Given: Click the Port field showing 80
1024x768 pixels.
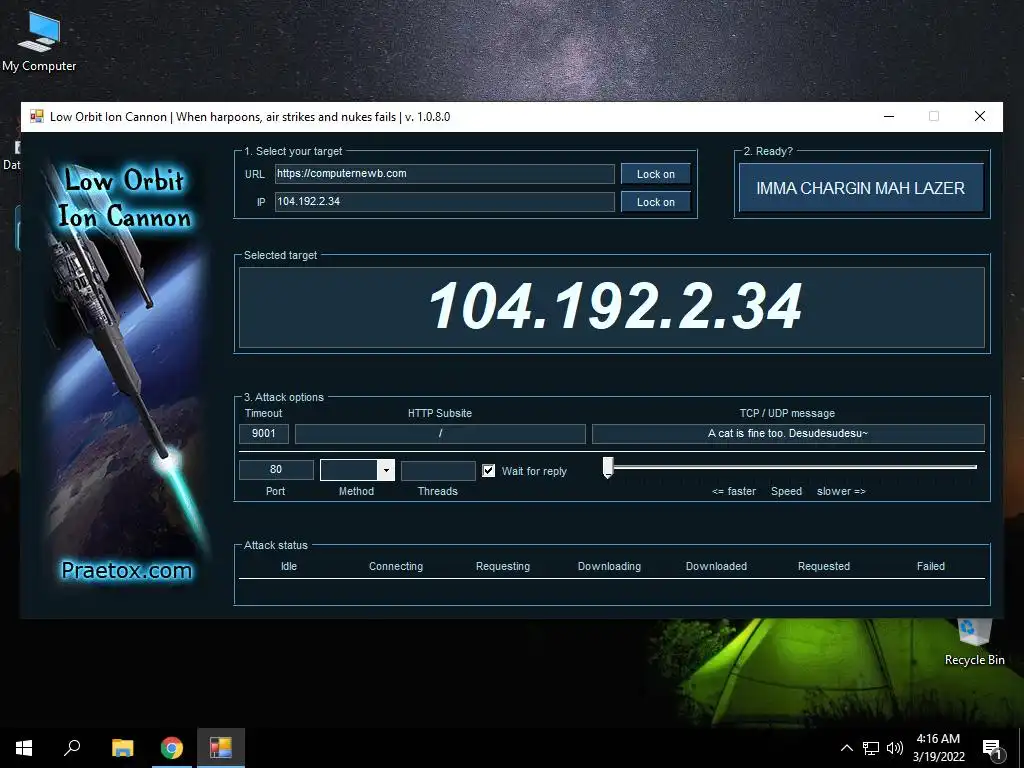Looking at the screenshot, I should pos(276,470).
